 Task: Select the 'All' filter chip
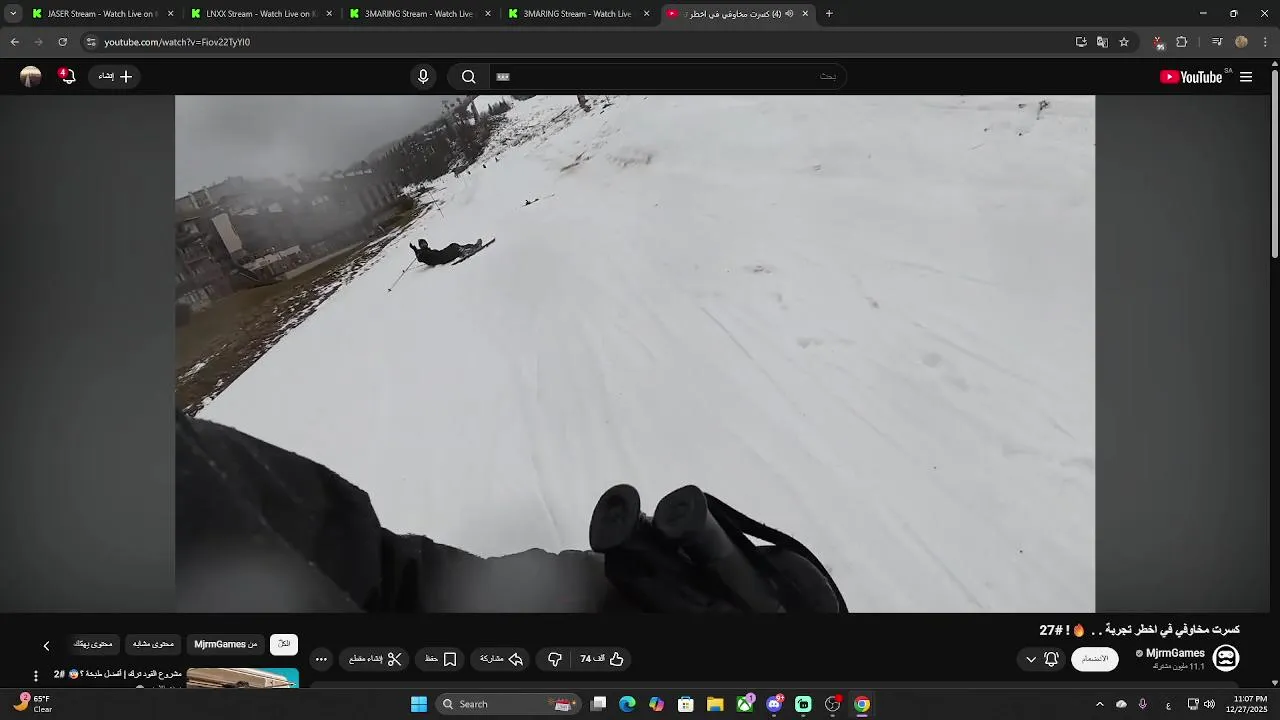(x=284, y=644)
